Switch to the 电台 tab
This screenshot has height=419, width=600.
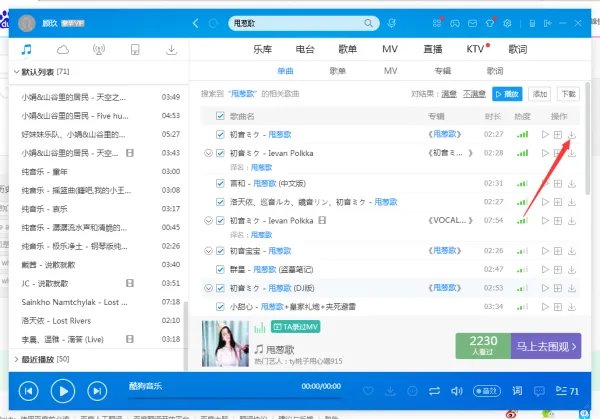305,49
